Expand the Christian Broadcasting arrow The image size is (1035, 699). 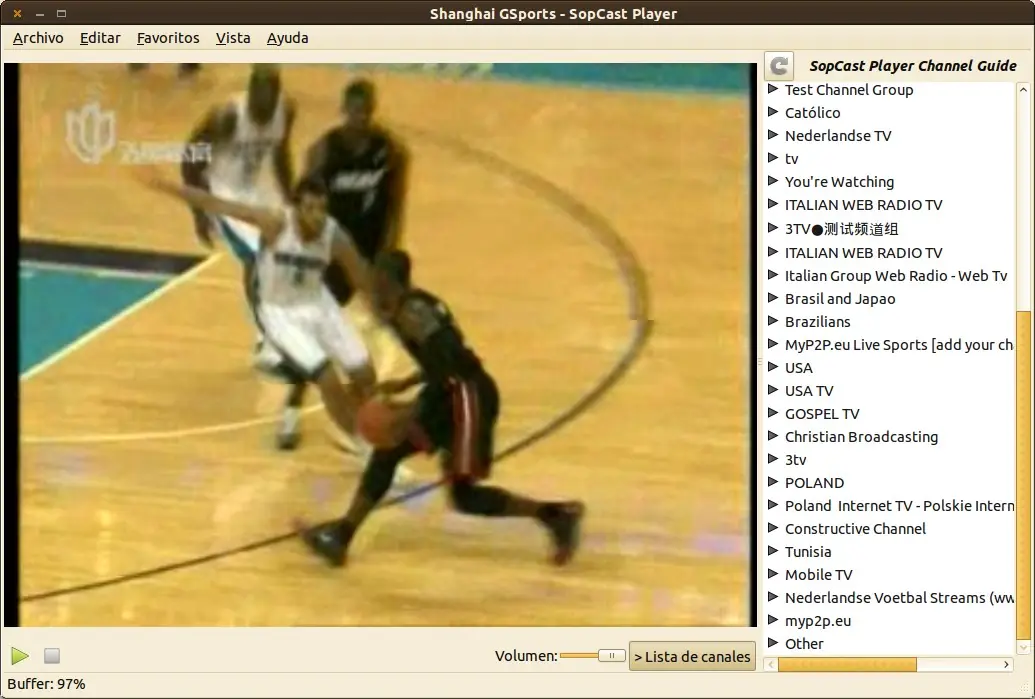(773, 436)
